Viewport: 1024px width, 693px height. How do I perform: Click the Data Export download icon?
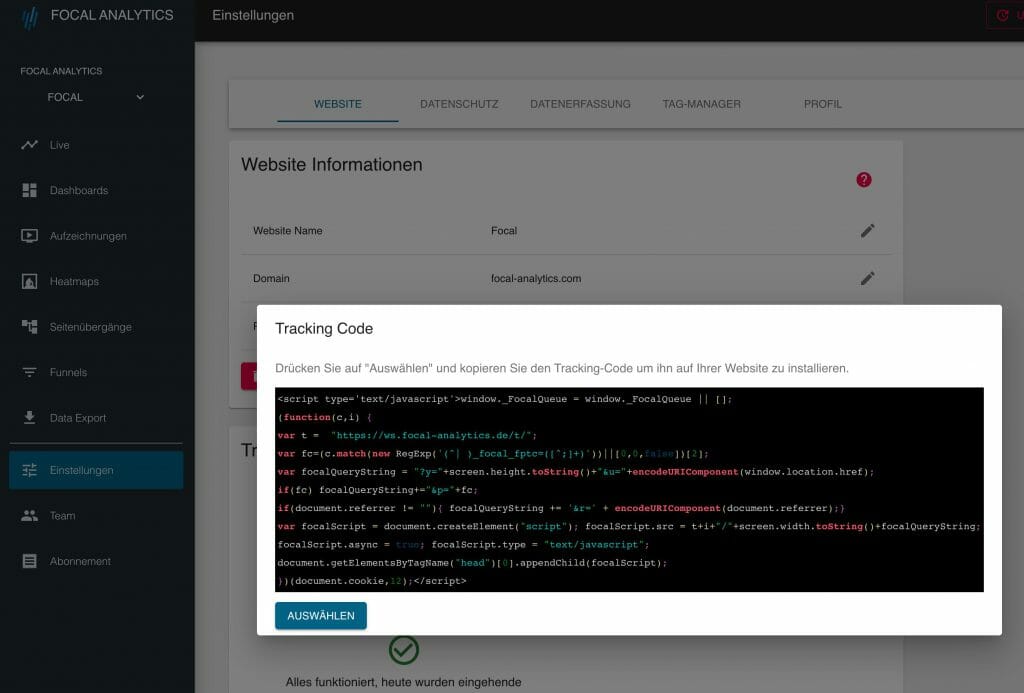point(29,417)
